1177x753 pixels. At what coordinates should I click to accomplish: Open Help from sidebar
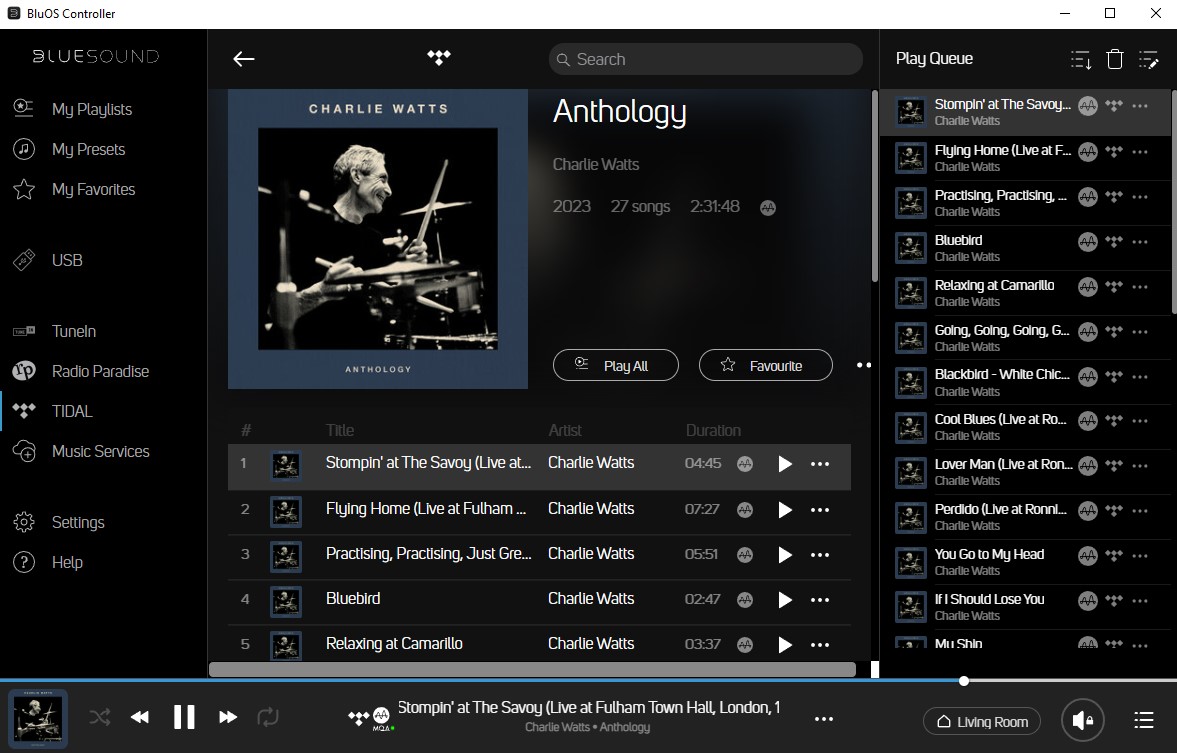(67, 562)
